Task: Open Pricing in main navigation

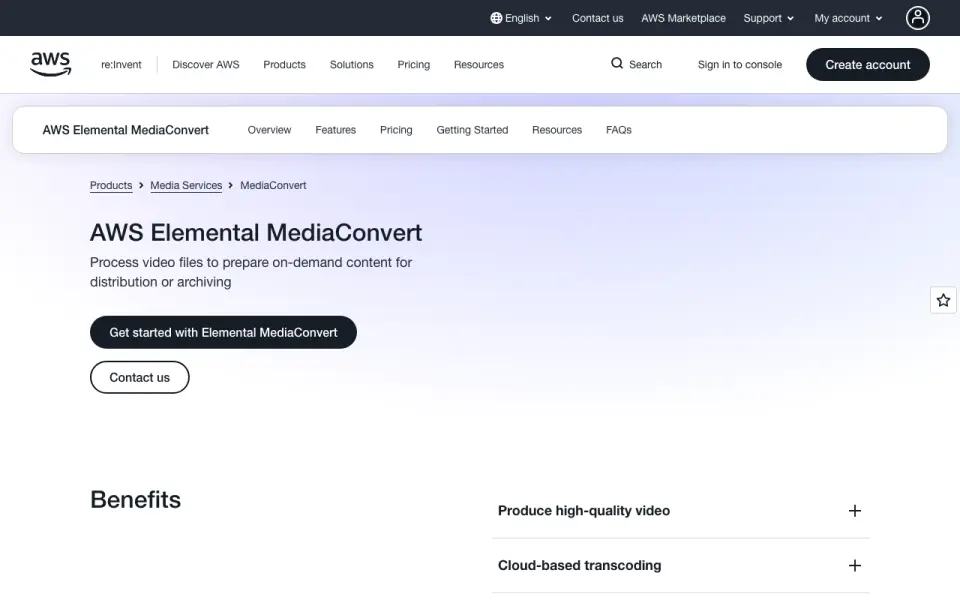Action: click(x=413, y=65)
